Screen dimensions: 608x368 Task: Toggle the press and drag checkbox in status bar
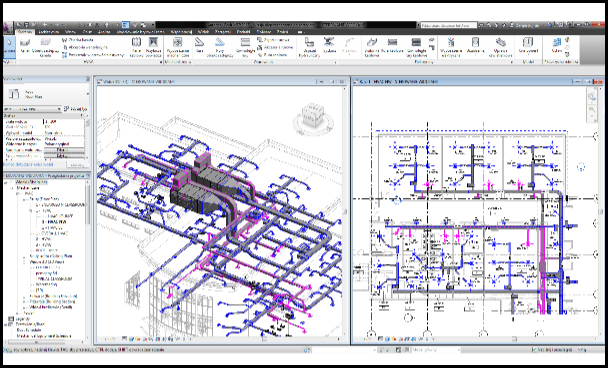(535, 350)
